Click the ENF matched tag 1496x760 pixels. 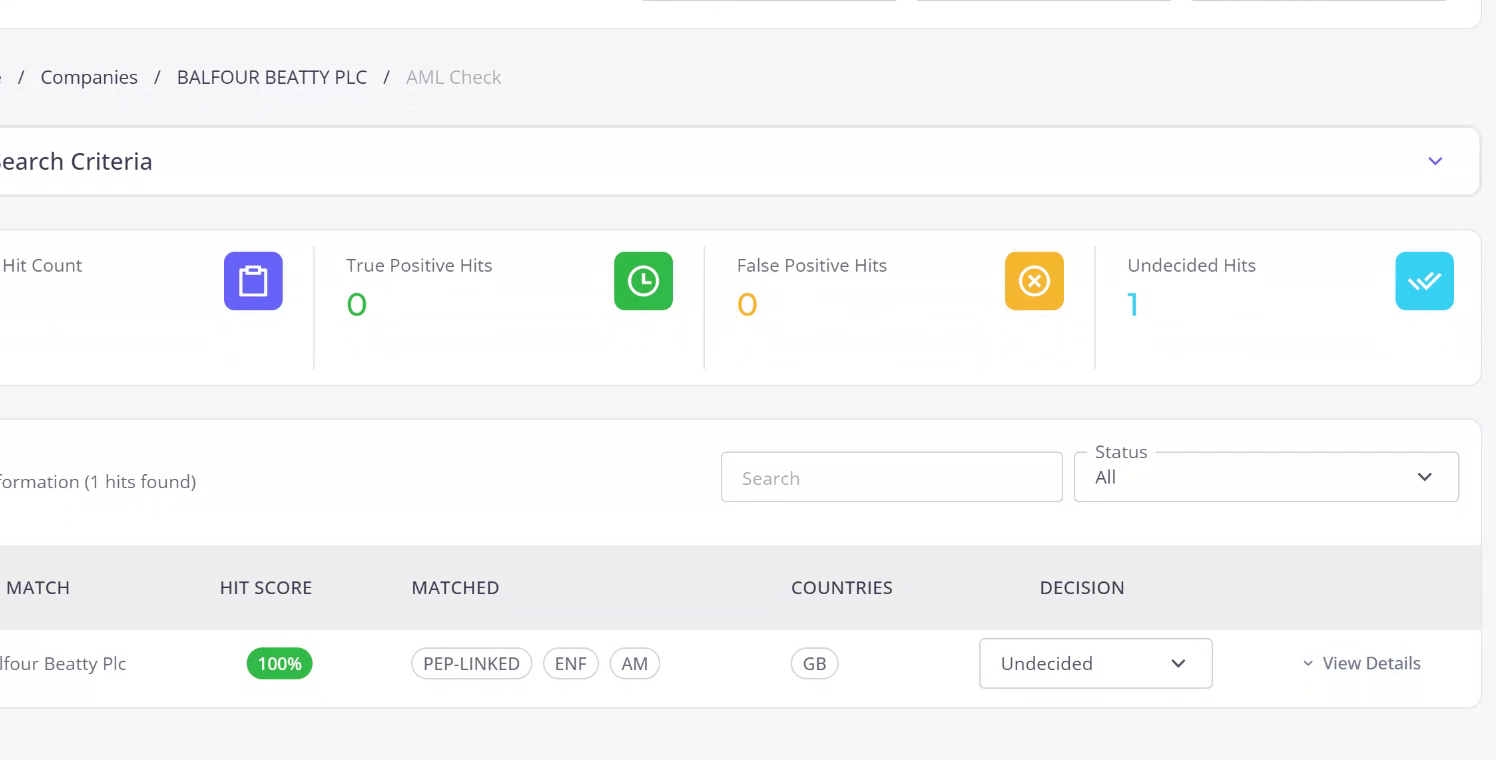click(x=570, y=663)
